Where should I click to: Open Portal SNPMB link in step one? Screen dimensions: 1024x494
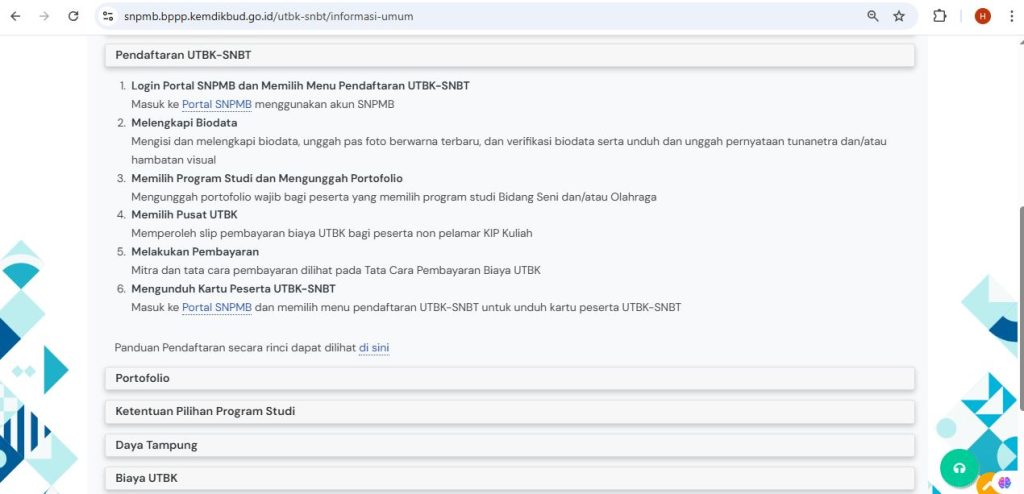[216, 104]
